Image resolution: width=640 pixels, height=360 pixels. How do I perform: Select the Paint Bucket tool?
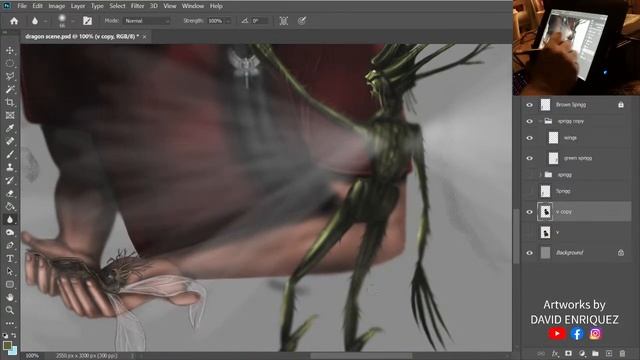(x=10, y=207)
